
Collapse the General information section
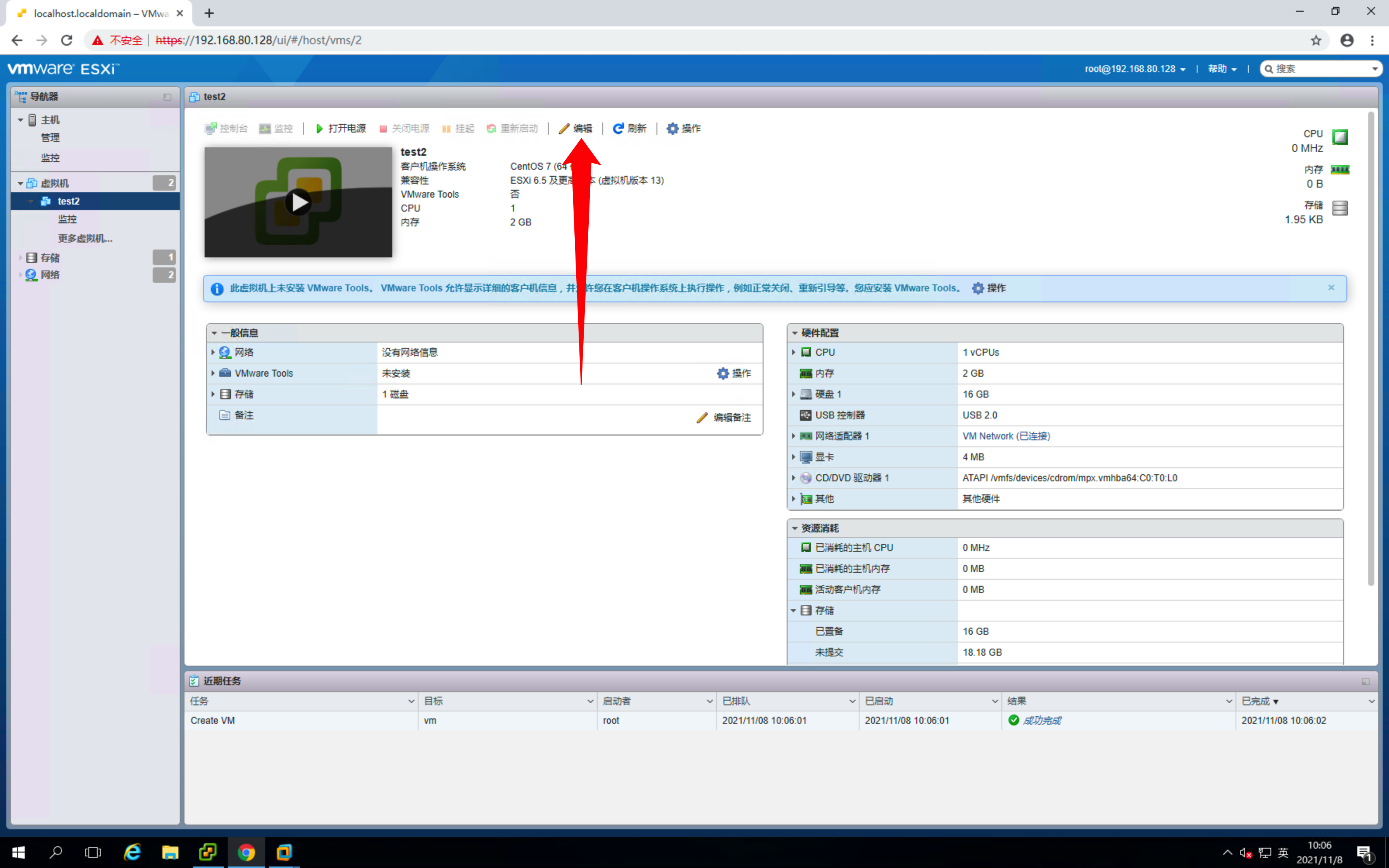(215, 333)
